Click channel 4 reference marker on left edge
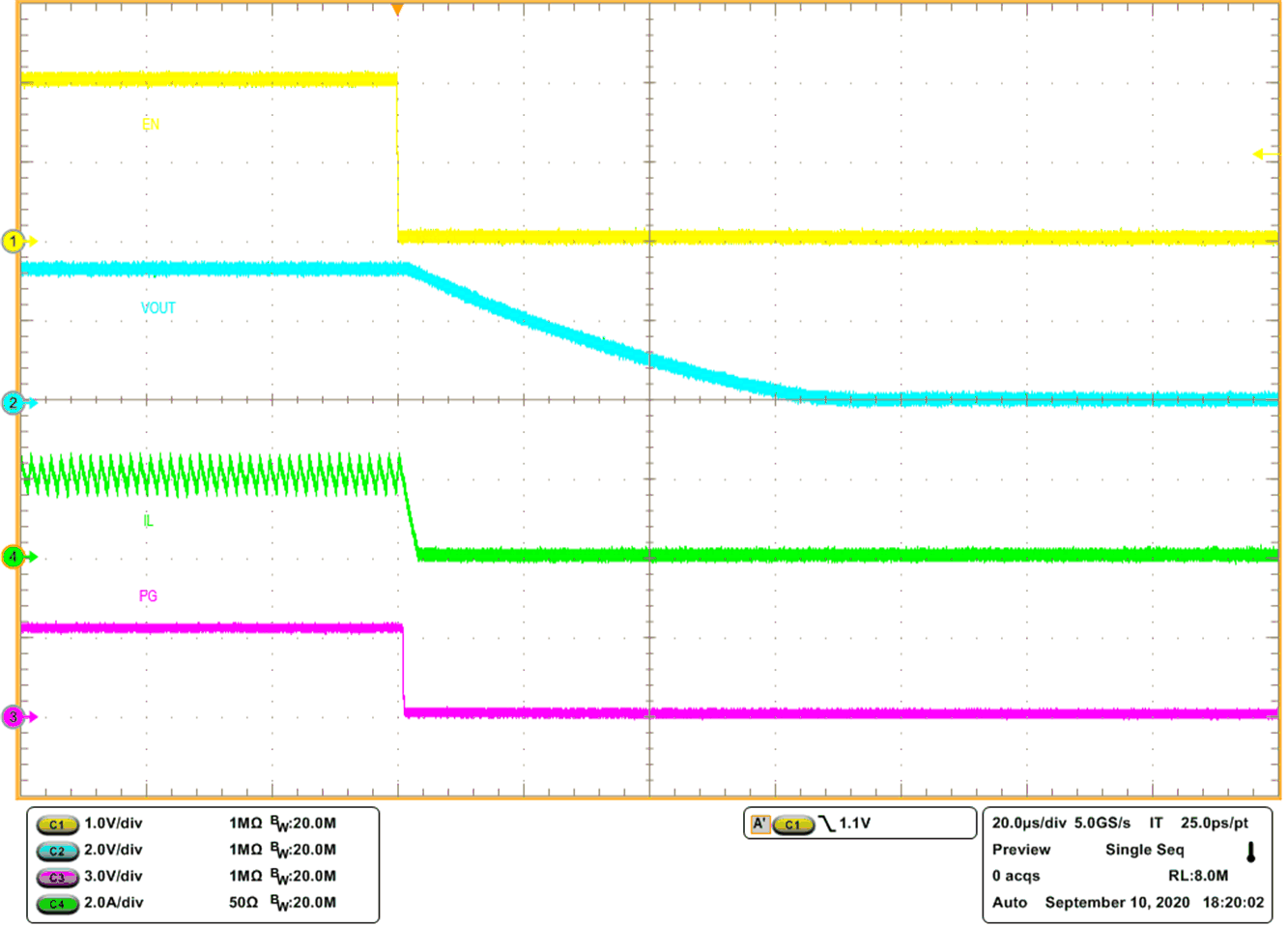Screen dimensions: 1288x926 [x=13, y=556]
